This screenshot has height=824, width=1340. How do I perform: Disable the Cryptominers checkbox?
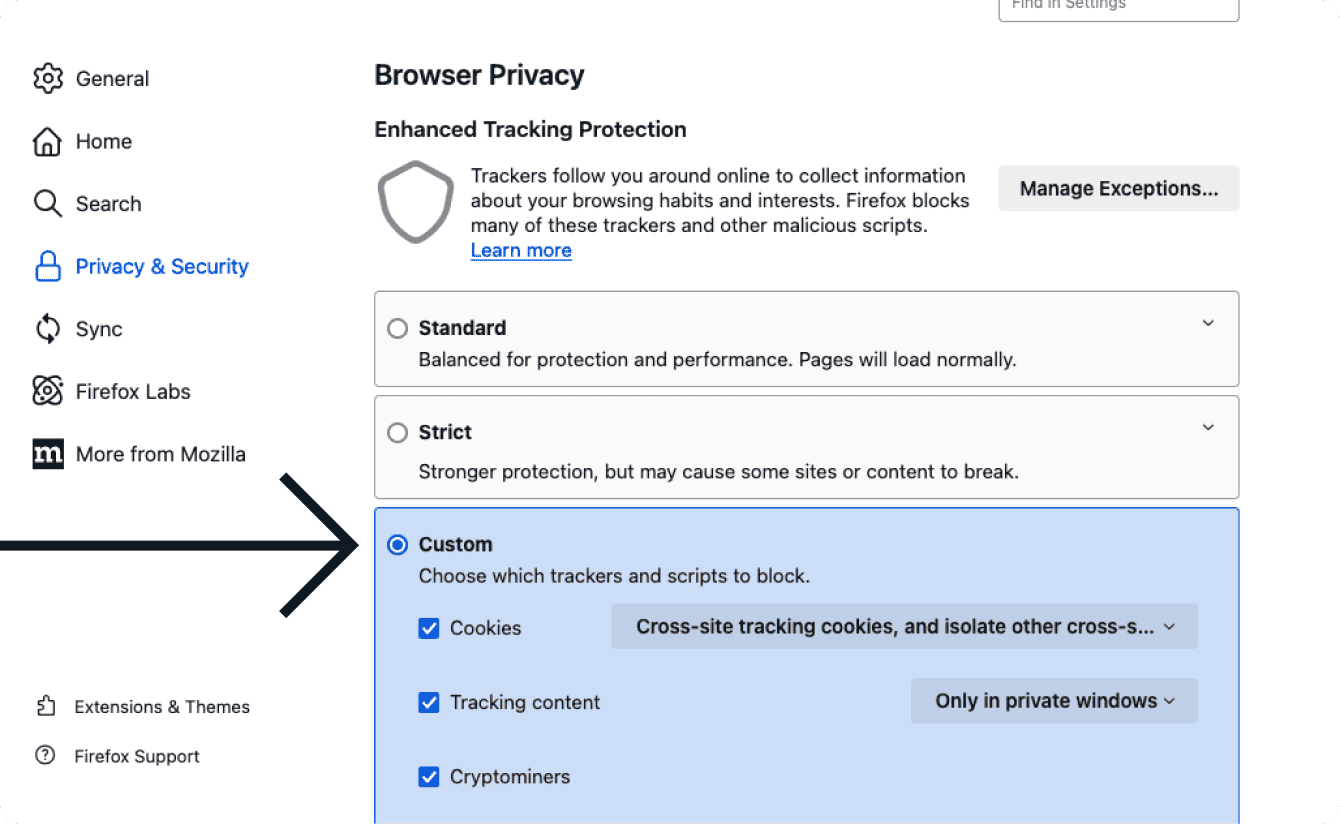click(429, 777)
